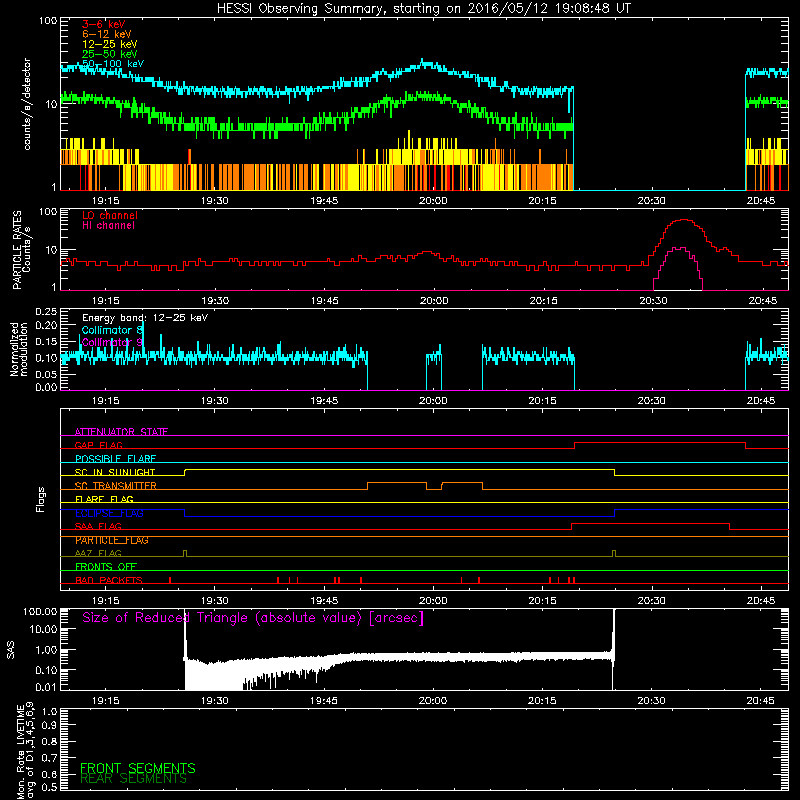This screenshot has height=800, width=800.
Task: Select the orange 6-12 keV legend label
Action: tap(107, 34)
